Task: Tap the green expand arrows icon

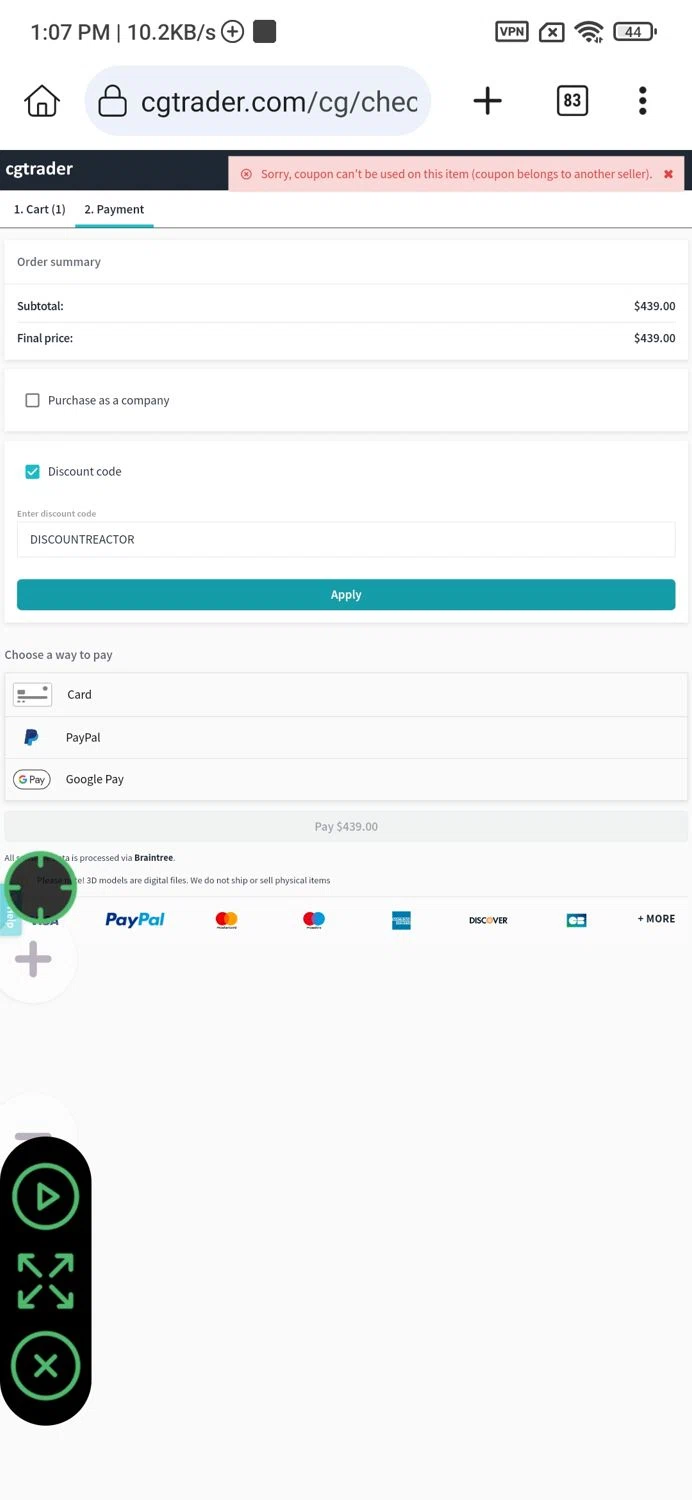Action: (45, 1281)
